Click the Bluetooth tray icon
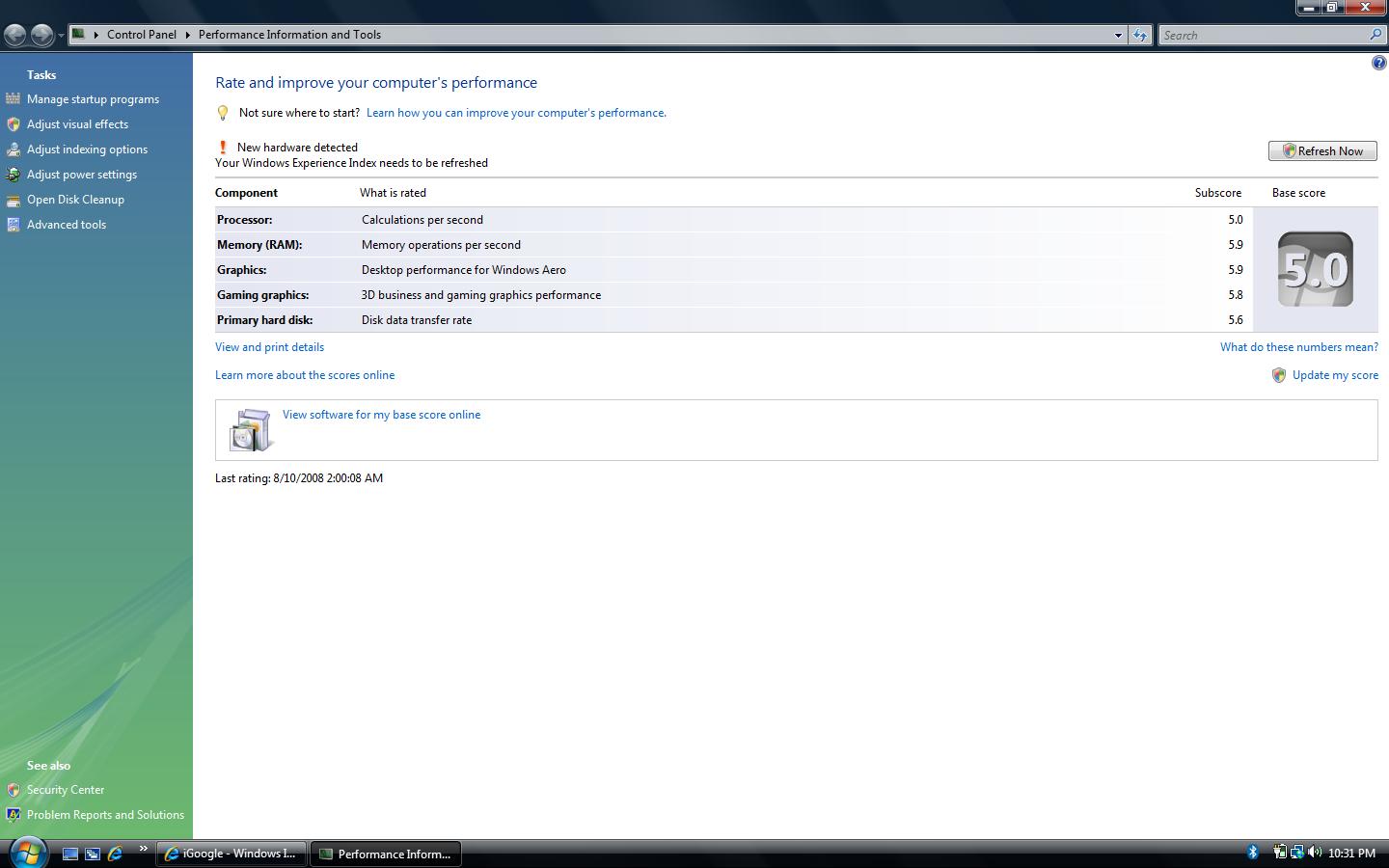The height and width of the screenshot is (868, 1389). (1252, 853)
